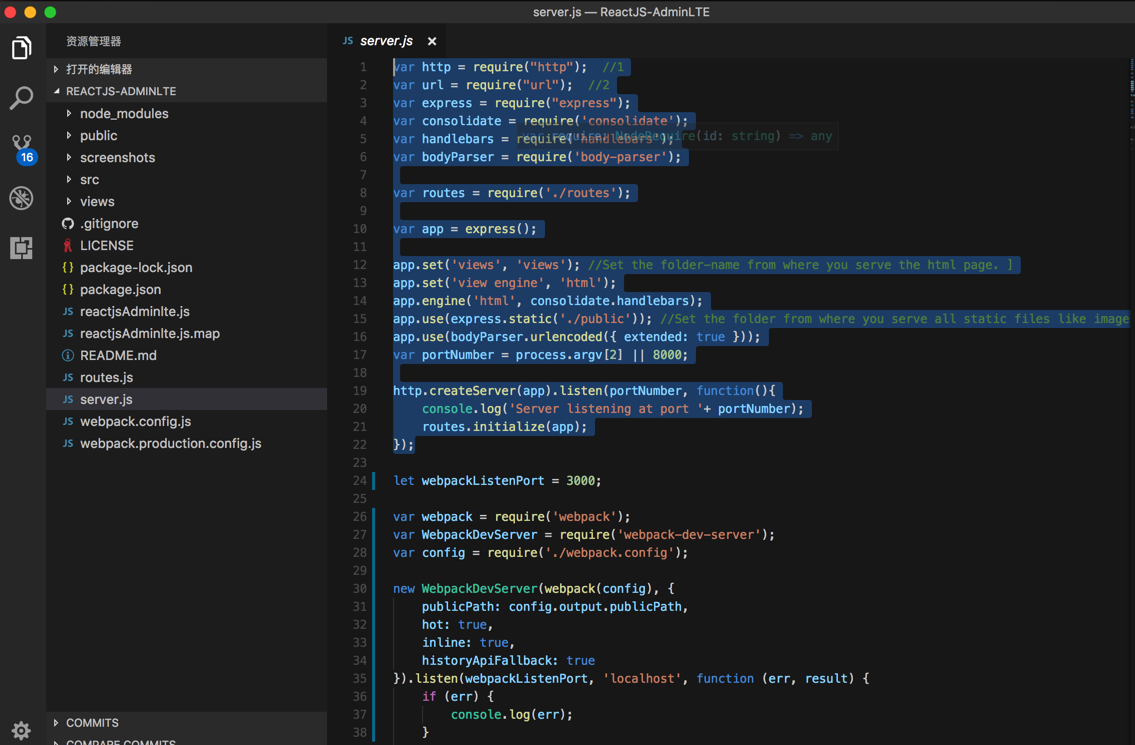1135x745 pixels.
Task: Expand the COMMITS section
Action: click(92, 722)
